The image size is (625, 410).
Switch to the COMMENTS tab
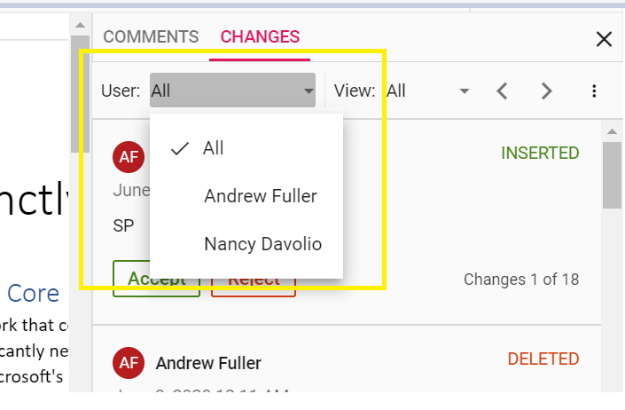coord(150,37)
